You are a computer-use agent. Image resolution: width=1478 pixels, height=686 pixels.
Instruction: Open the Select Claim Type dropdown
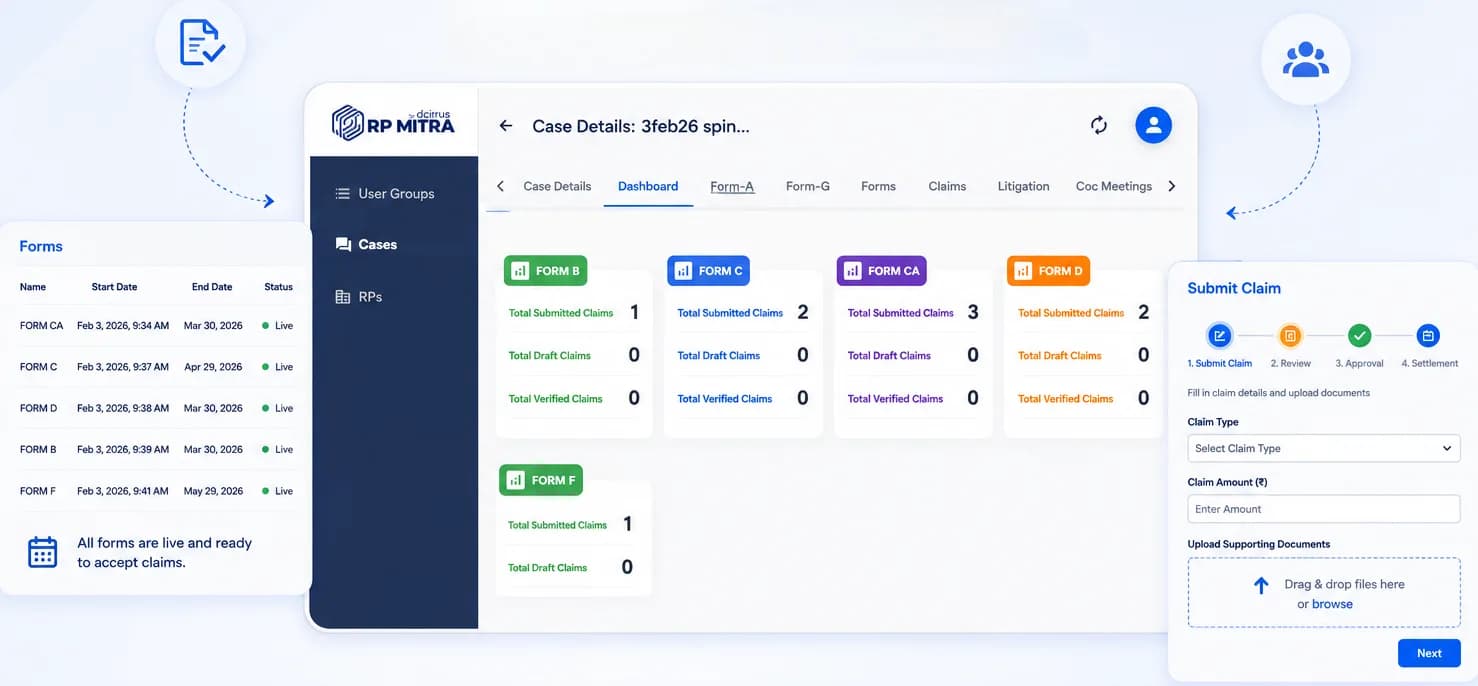point(1323,448)
